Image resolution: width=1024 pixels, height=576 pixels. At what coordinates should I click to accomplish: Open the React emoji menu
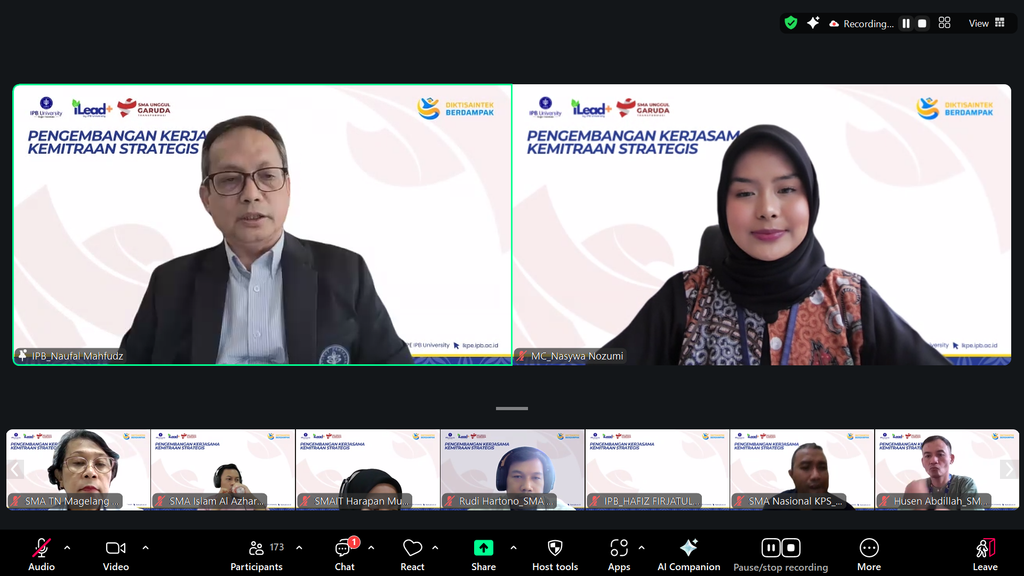(412, 555)
